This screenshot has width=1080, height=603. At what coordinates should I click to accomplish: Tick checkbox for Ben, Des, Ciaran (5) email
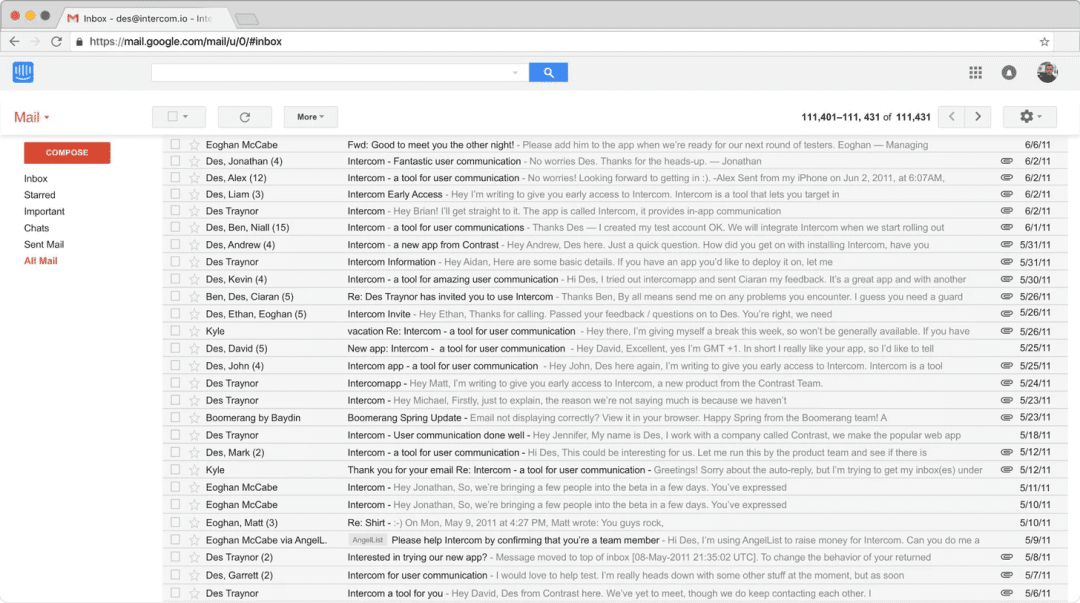click(175, 296)
